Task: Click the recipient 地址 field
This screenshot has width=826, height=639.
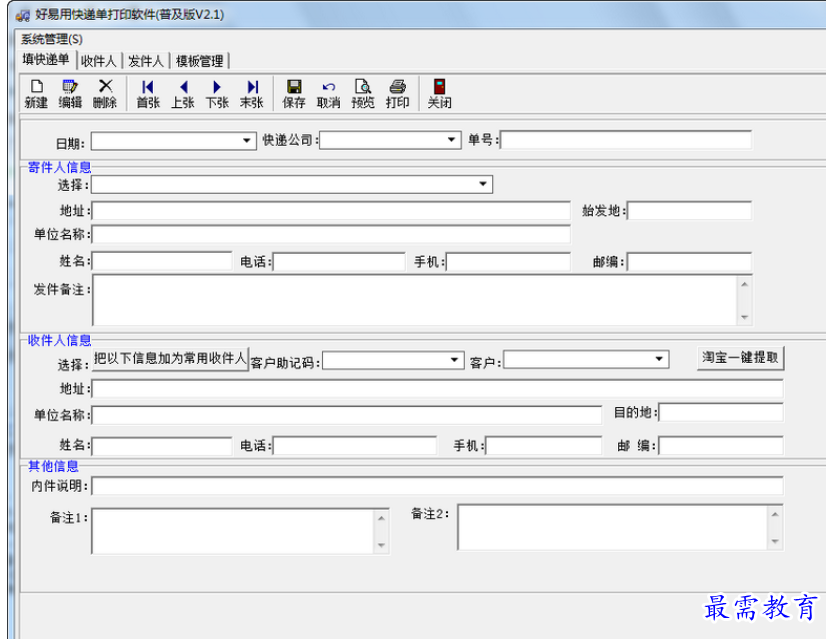Action: point(438,389)
